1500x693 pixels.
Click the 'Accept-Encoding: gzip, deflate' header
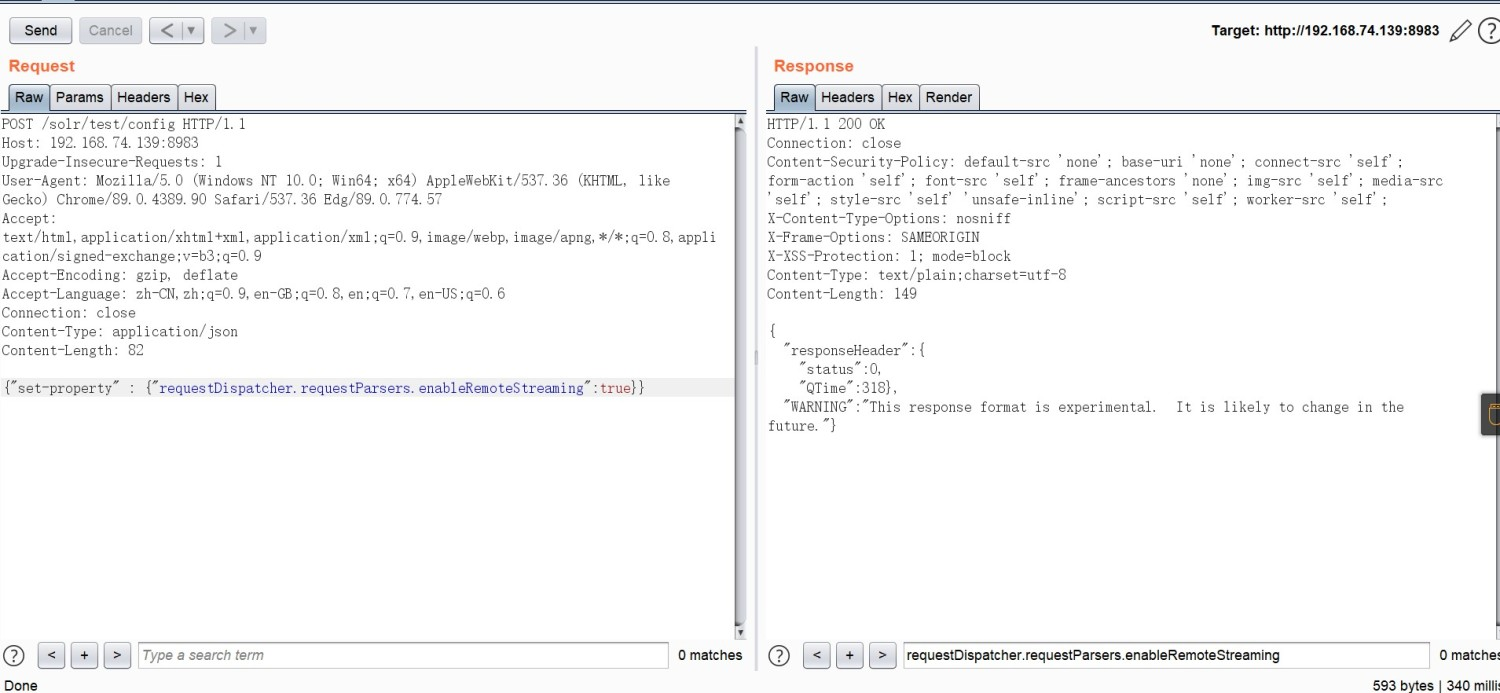click(x=120, y=275)
